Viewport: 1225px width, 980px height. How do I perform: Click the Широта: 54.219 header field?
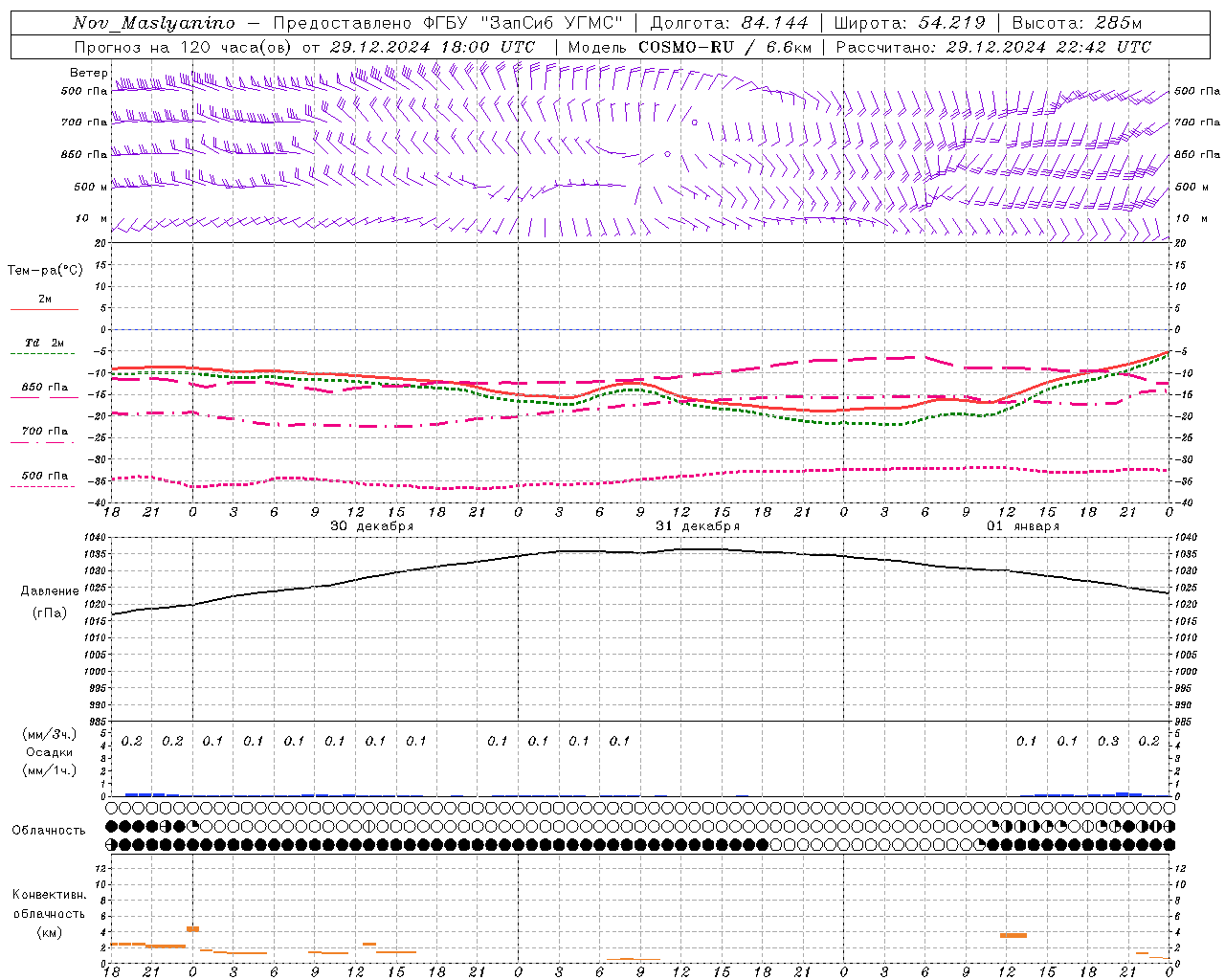click(x=909, y=23)
